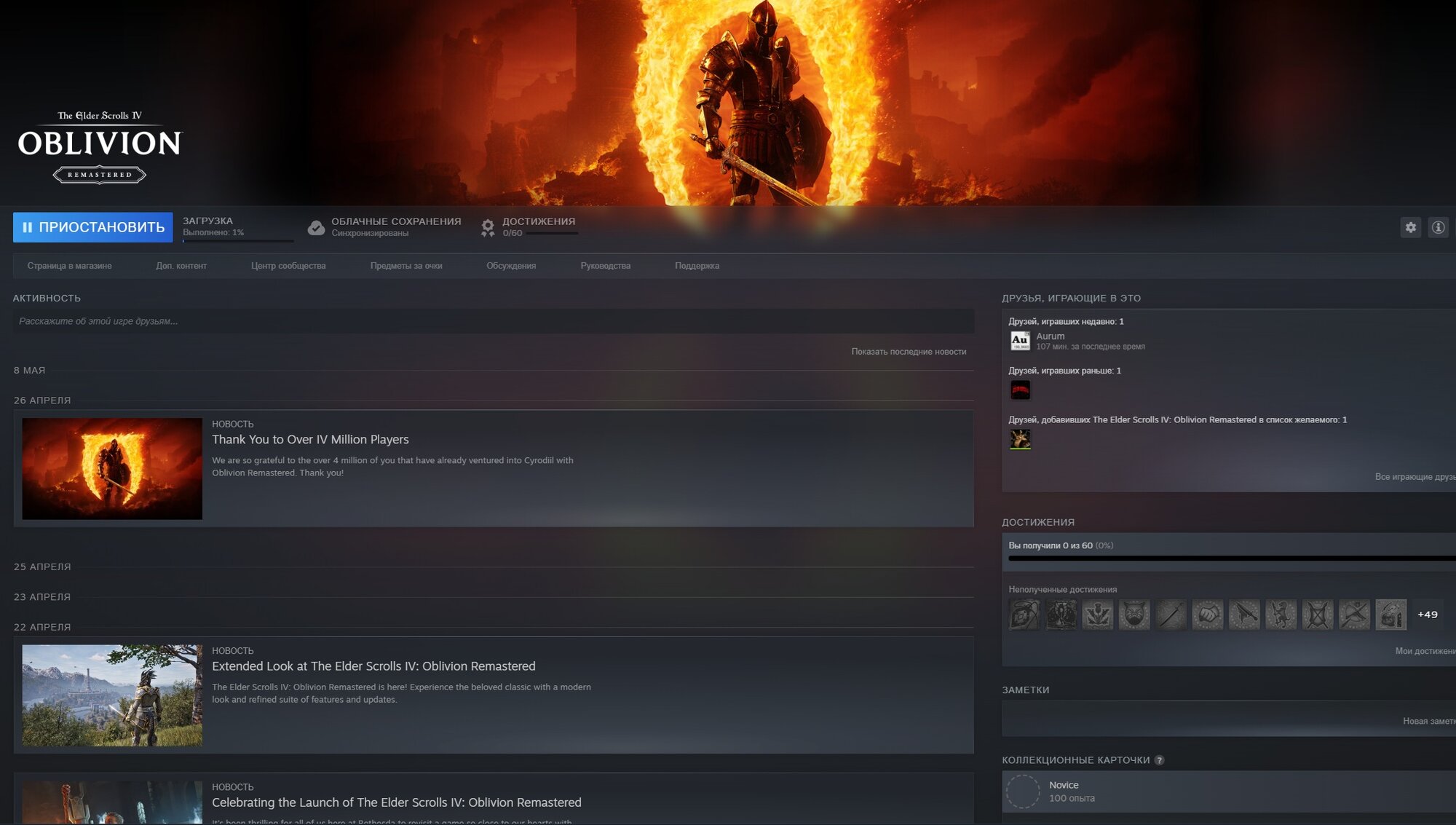The image size is (1456, 825).
Task: Click the 23 АПРЕЛЯ date header
Action: click(42, 597)
